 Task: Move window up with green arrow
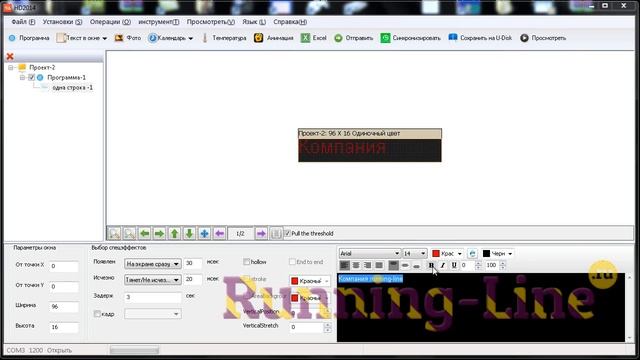click(174, 233)
